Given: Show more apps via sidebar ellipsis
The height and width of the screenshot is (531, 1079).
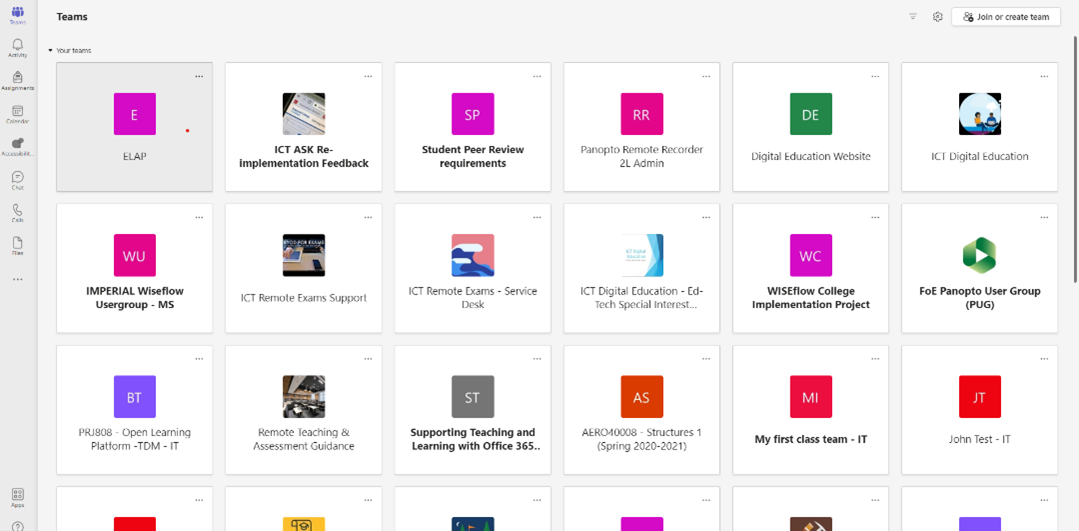Looking at the screenshot, I should [17, 280].
